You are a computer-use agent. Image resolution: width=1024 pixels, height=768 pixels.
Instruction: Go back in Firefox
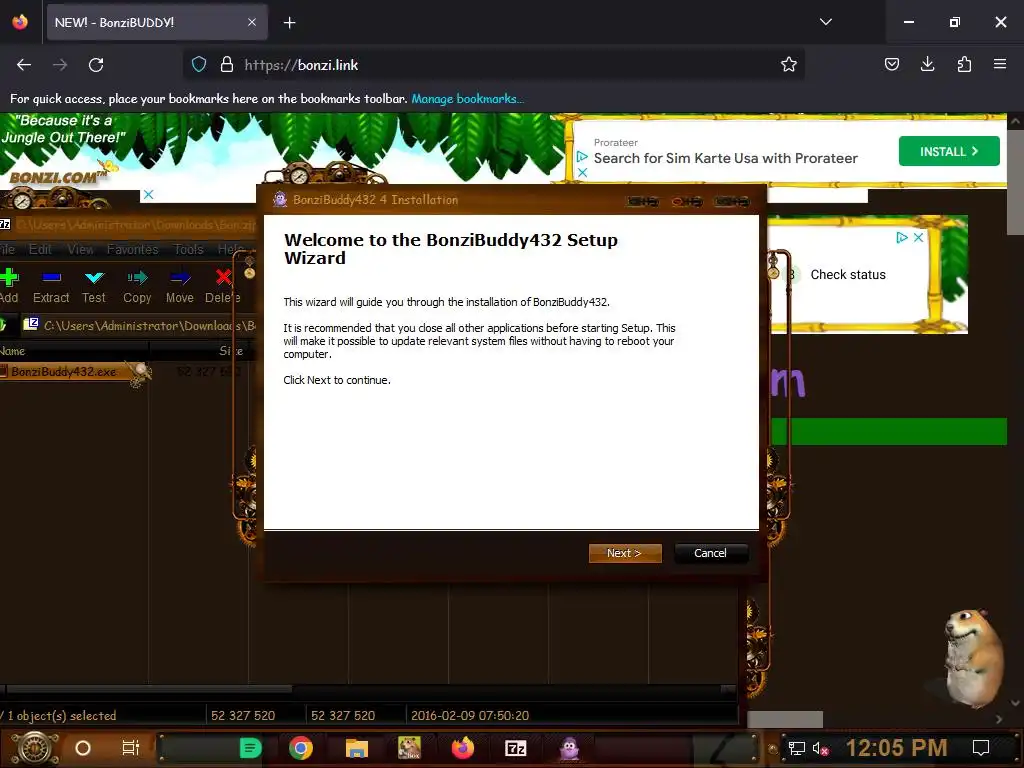(24, 65)
